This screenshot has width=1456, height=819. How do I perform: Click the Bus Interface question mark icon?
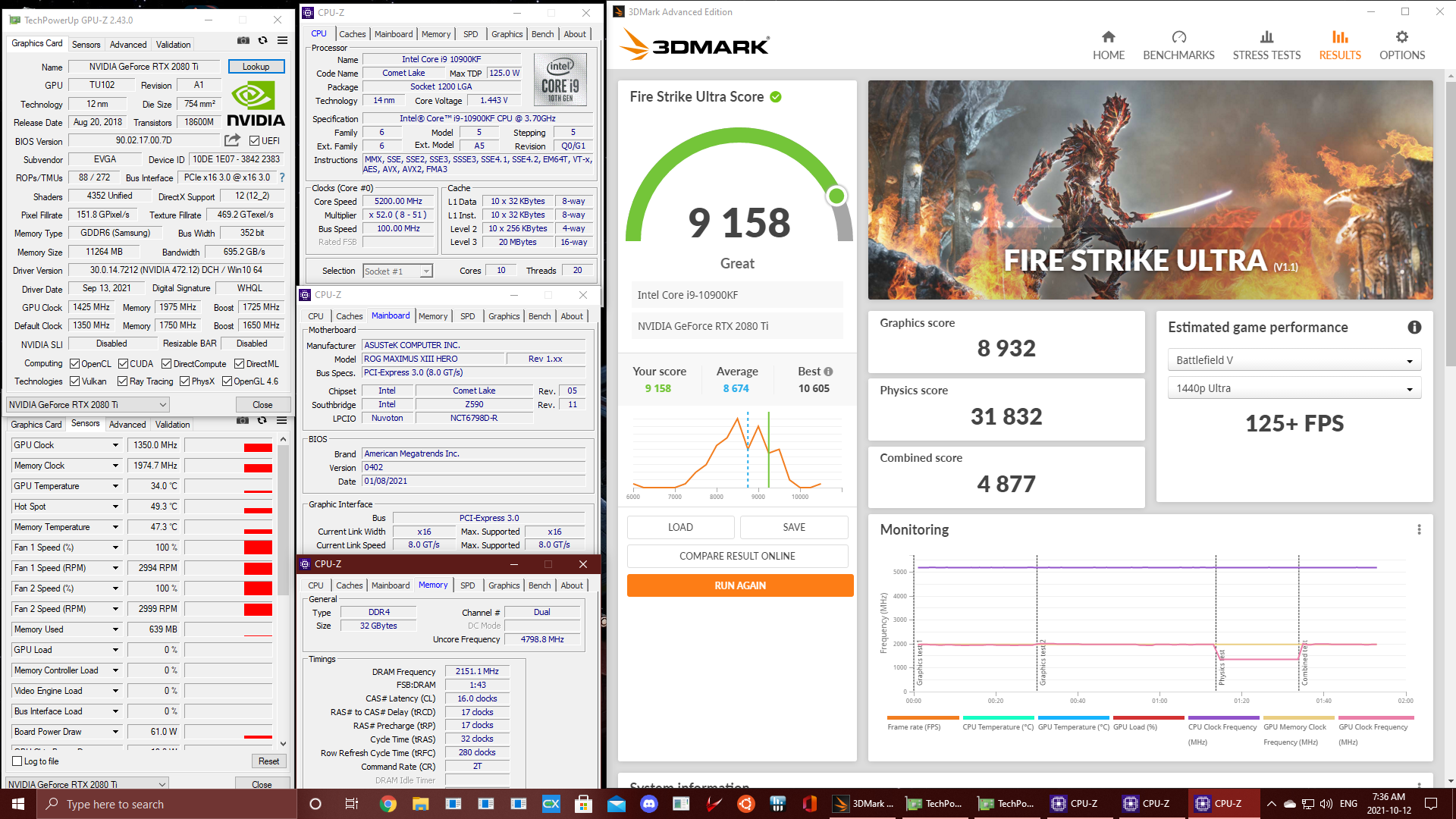click(282, 177)
